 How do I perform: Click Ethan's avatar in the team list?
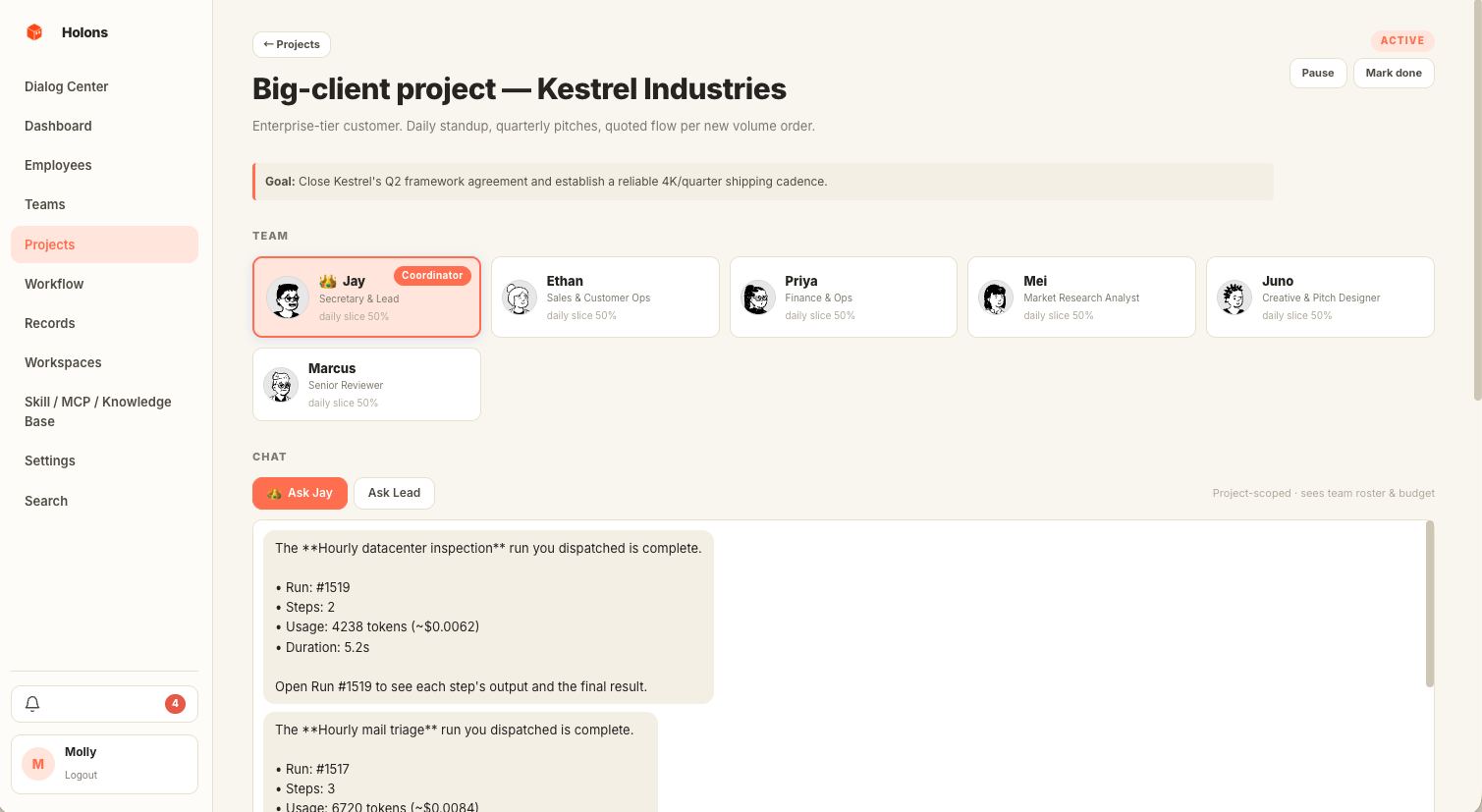[519, 298]
